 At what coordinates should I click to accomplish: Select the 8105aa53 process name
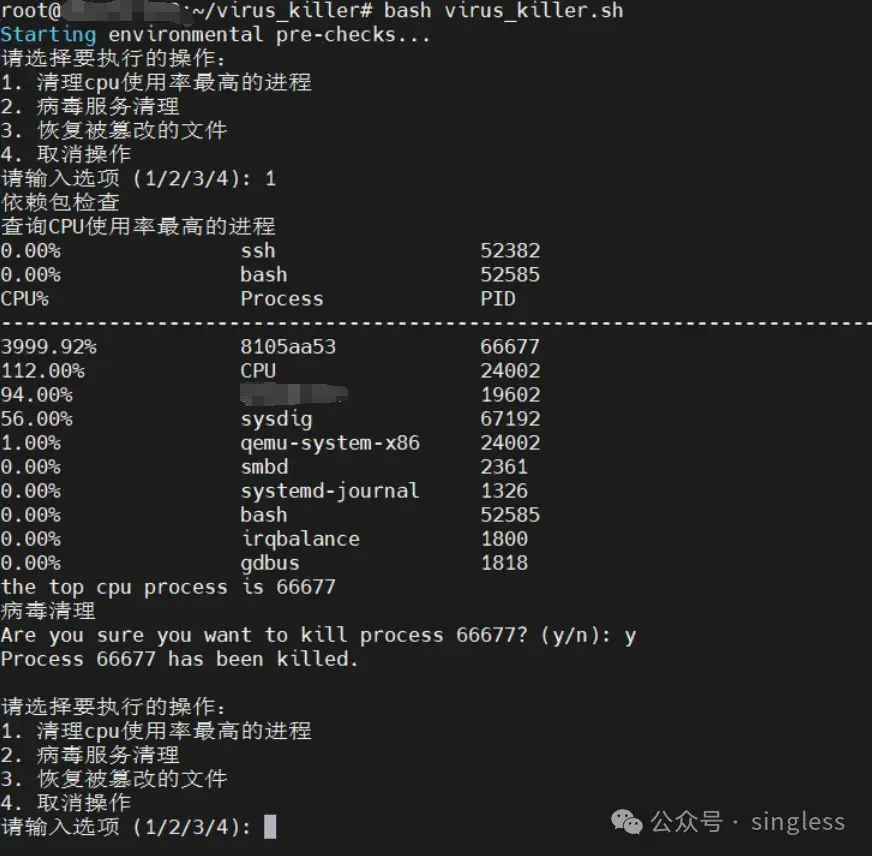point(288,347)
